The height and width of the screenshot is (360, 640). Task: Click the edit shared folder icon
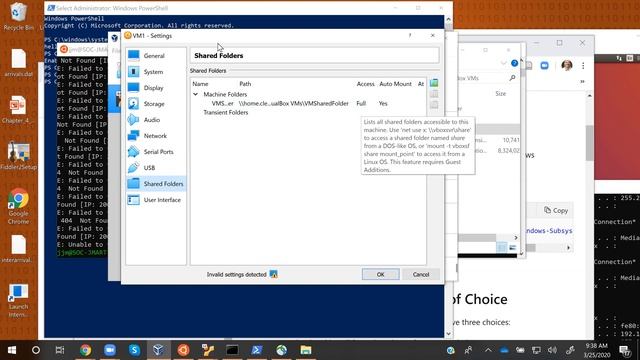pos(434,94)
